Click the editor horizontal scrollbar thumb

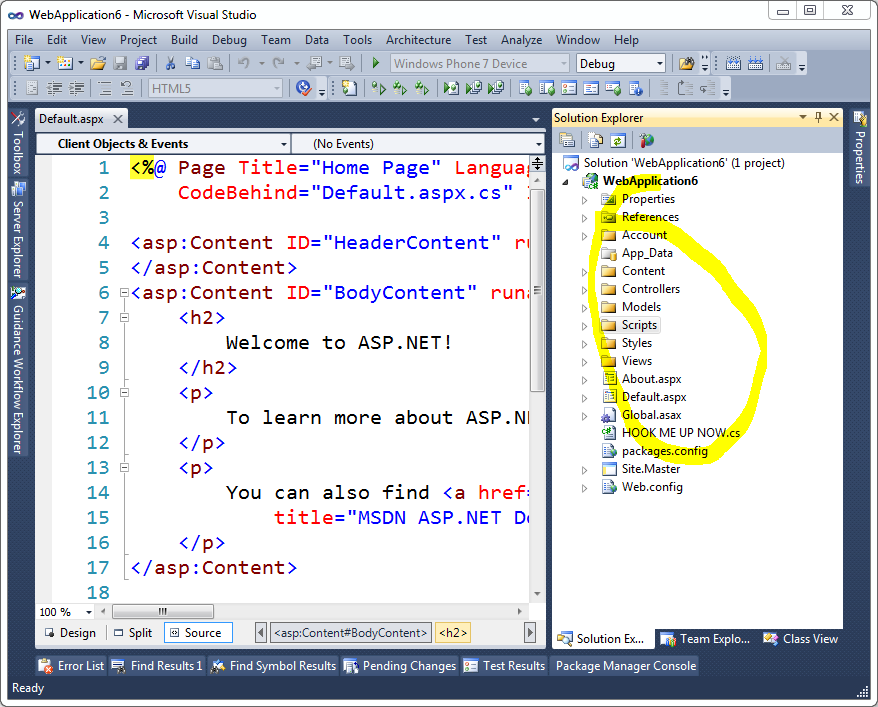[163, 611]
